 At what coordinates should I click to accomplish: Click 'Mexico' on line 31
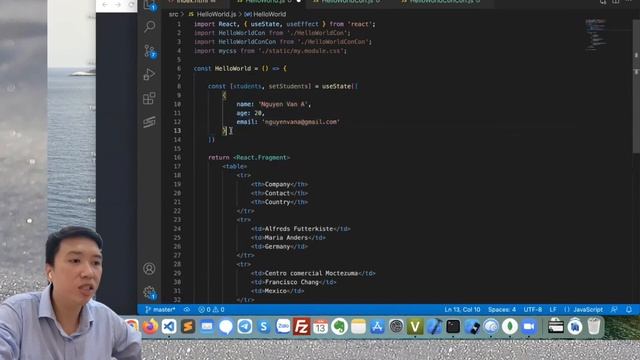click(276, 291)
